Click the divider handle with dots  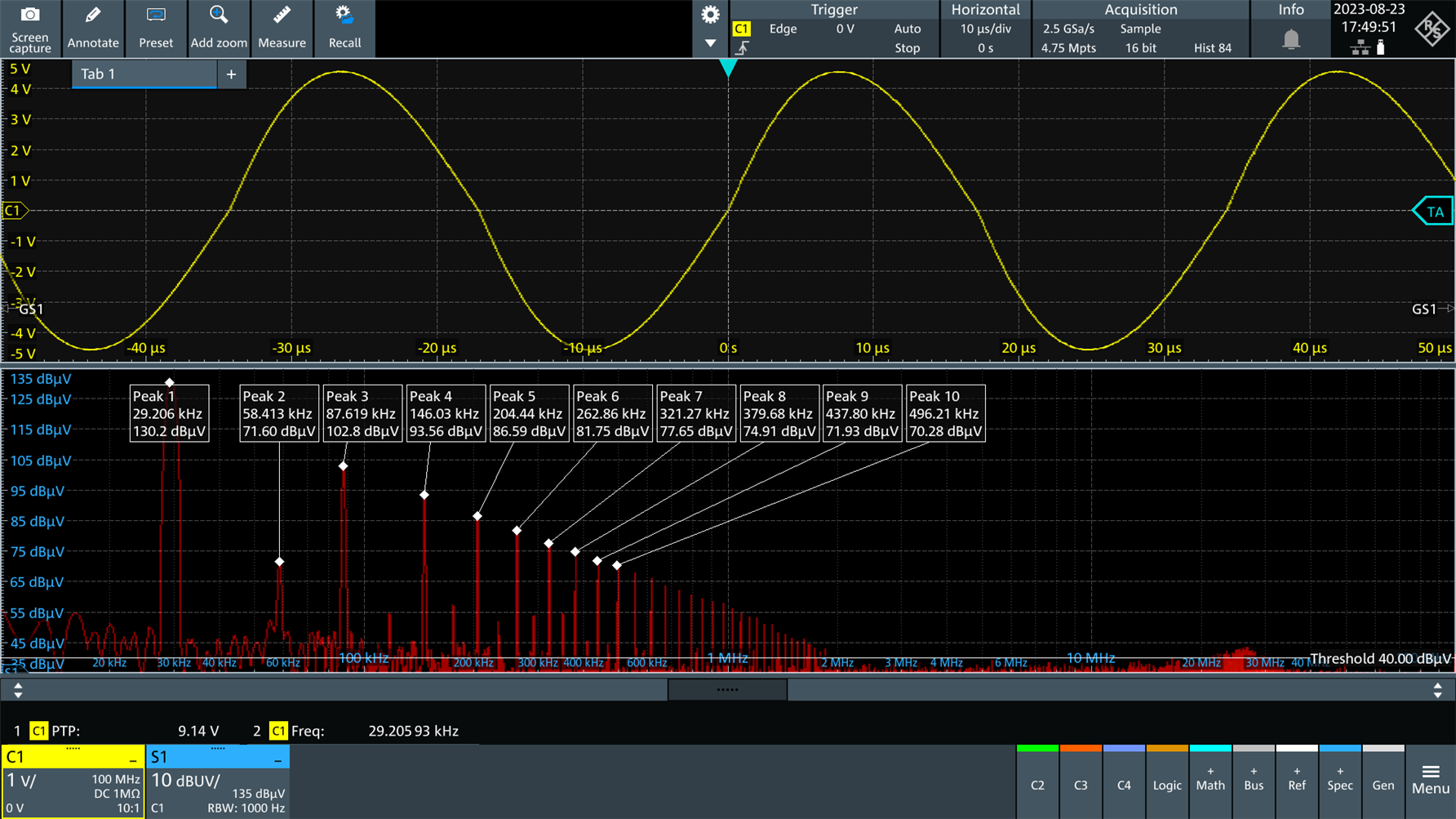tap(727, 690)
